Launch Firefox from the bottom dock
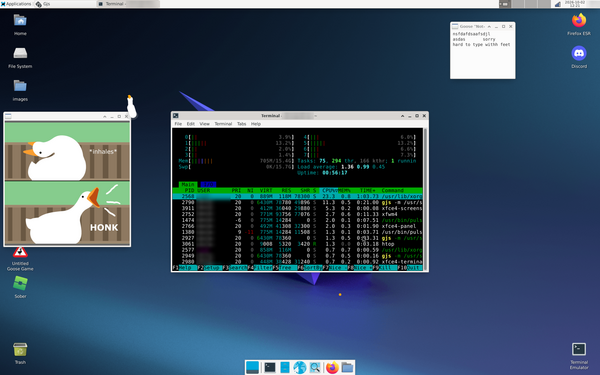 point(332,367)
